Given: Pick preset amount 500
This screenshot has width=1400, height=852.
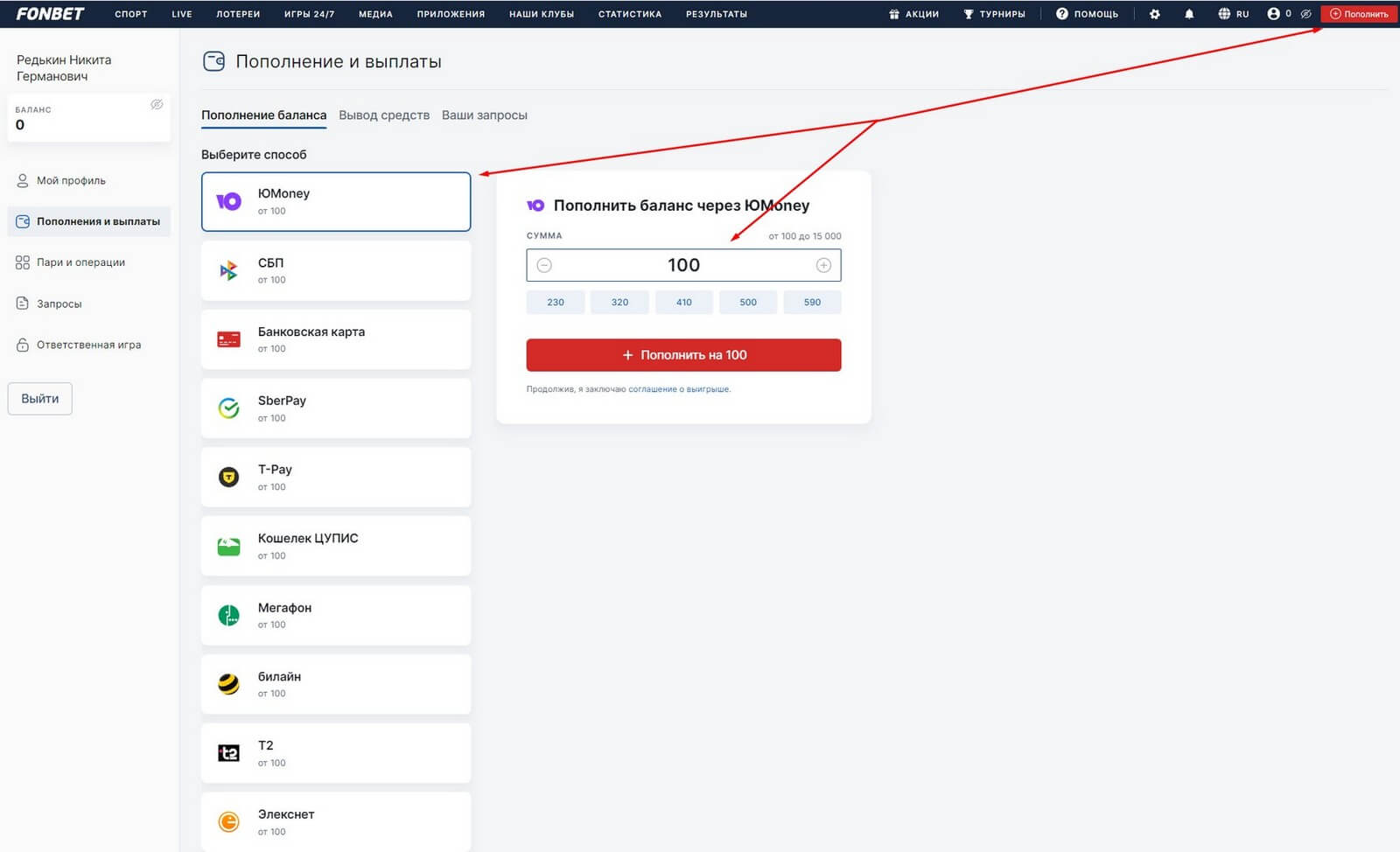Looking at the screenshot, I should (x=748, y=302).
